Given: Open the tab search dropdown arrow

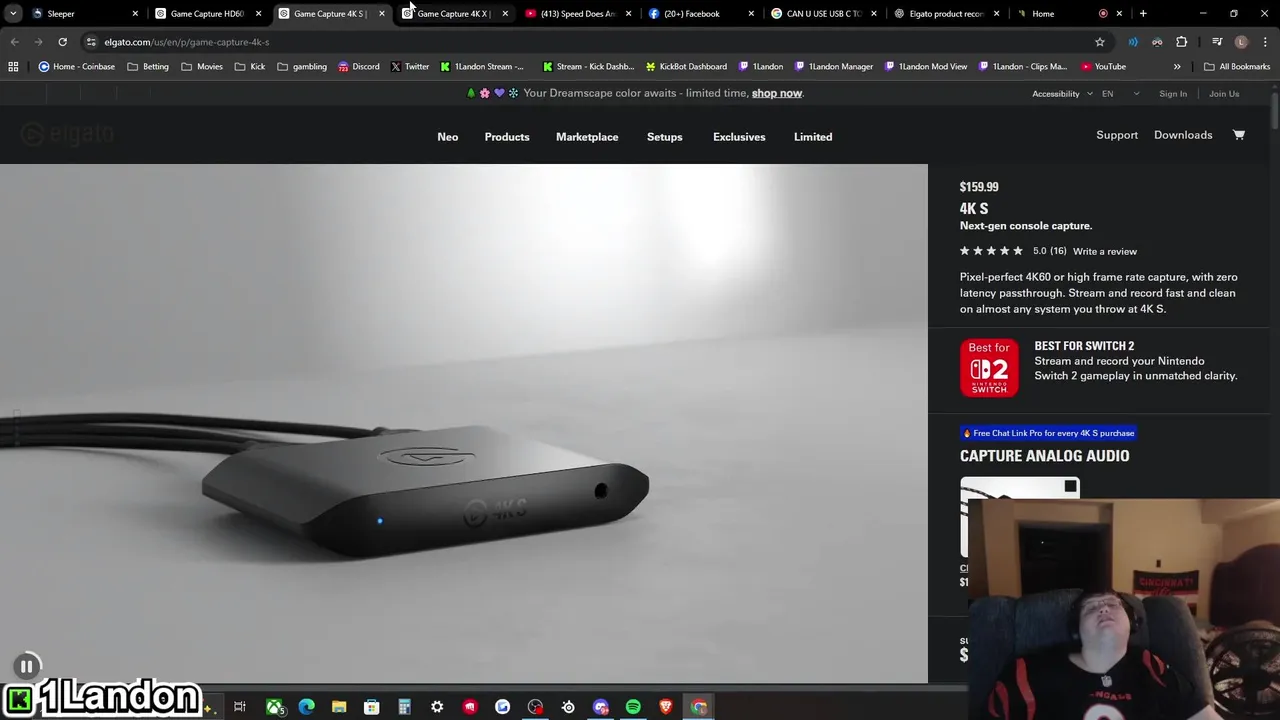Looking at the screenshot, I should (x=13, y=14).
